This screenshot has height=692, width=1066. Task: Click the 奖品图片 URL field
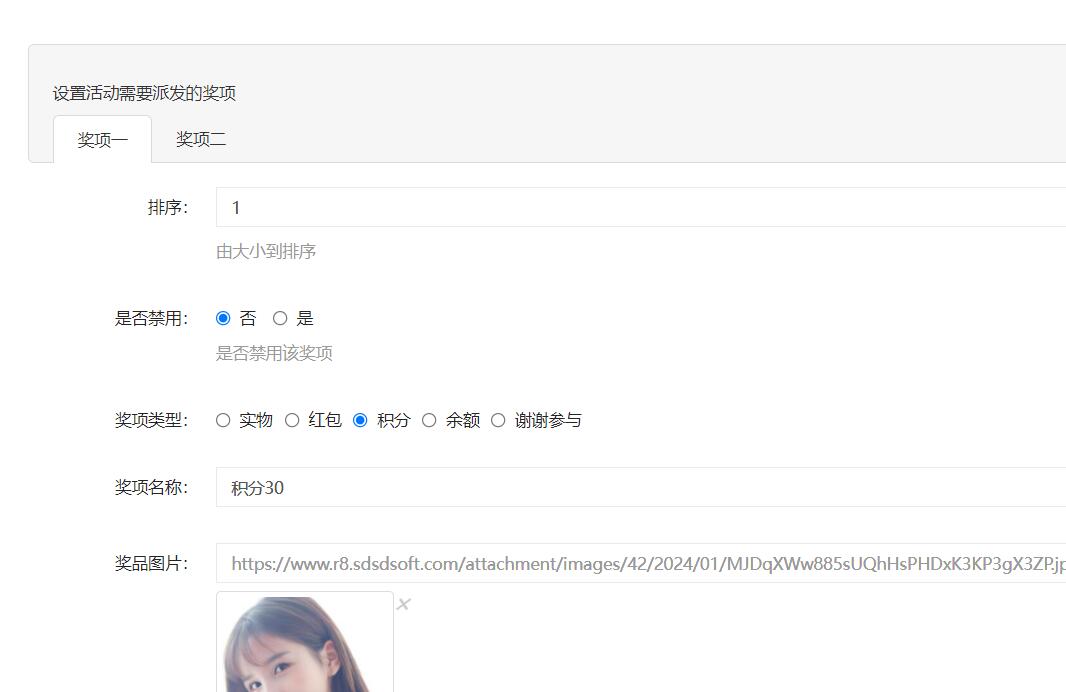[640, 564]
